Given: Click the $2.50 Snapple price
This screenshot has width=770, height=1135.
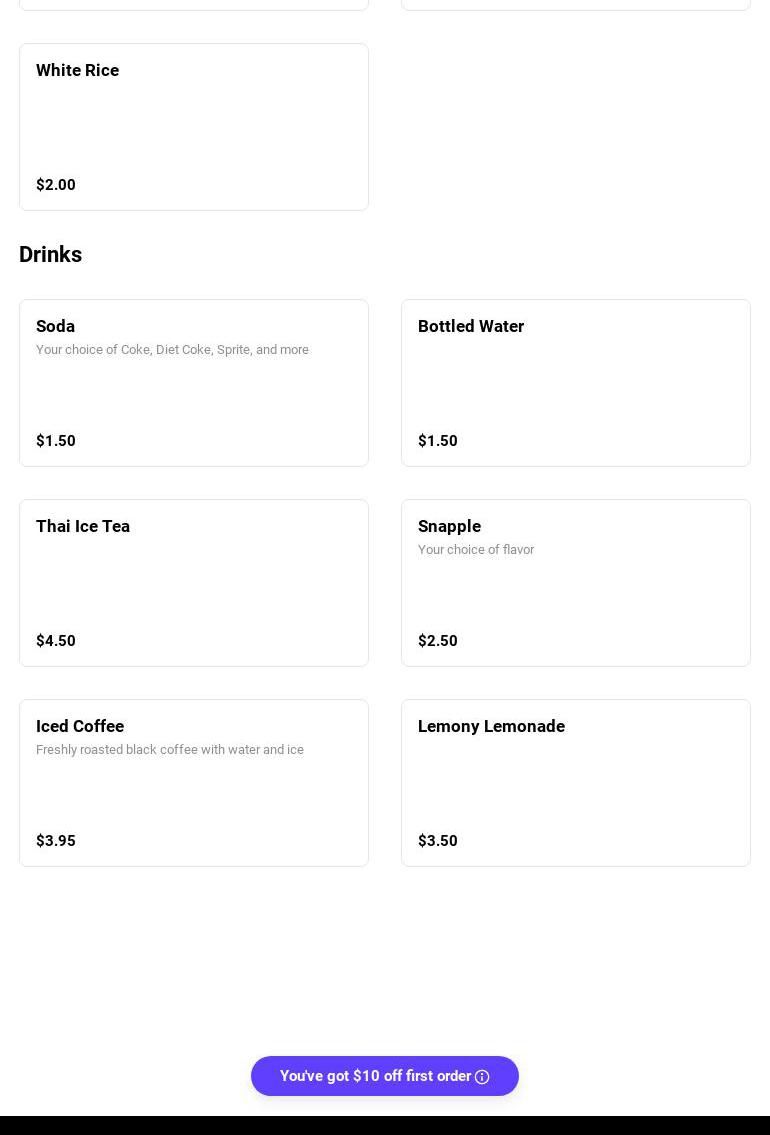Looking at the screenshot, I should [x=438, y=641].
